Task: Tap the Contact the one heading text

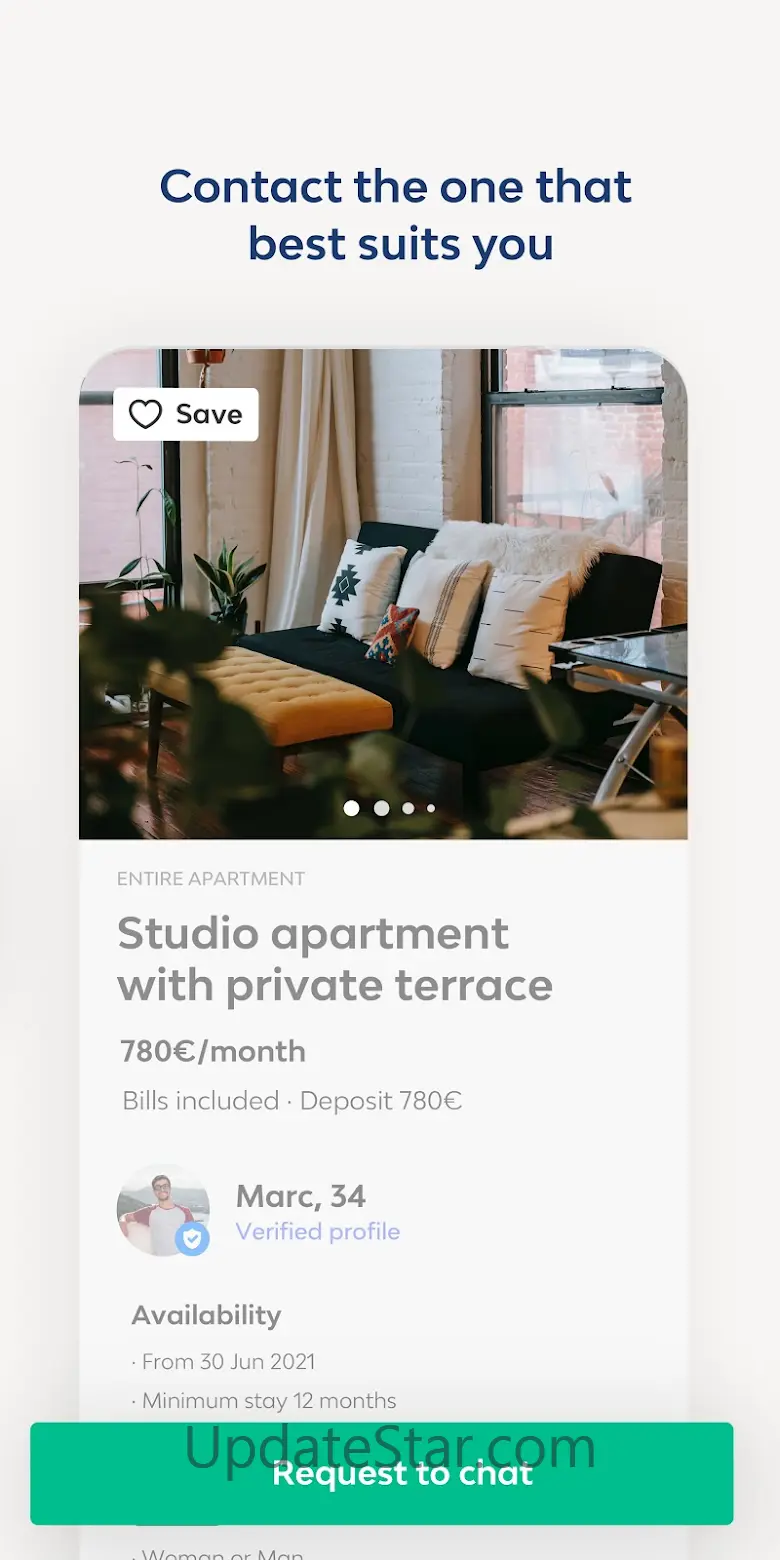Action: pyautogui.click(x=396, y=215)
